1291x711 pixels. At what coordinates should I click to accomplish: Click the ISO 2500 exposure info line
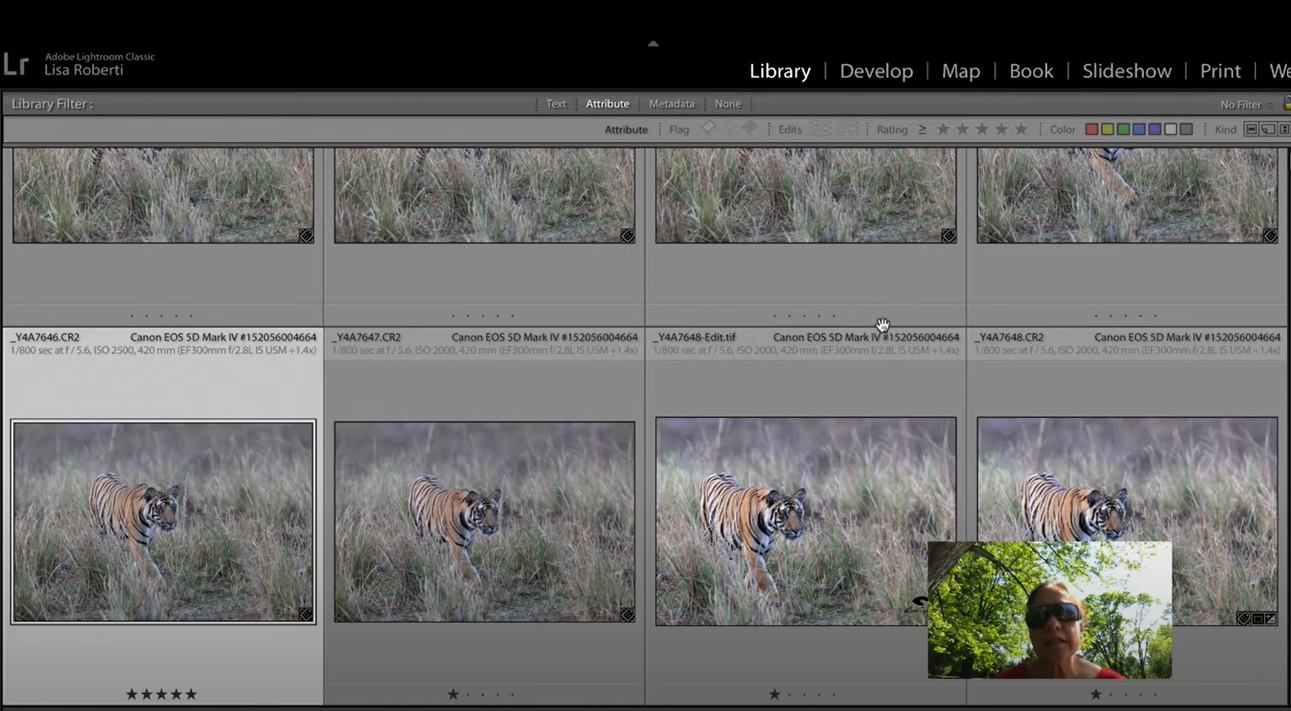click(163, 351)
